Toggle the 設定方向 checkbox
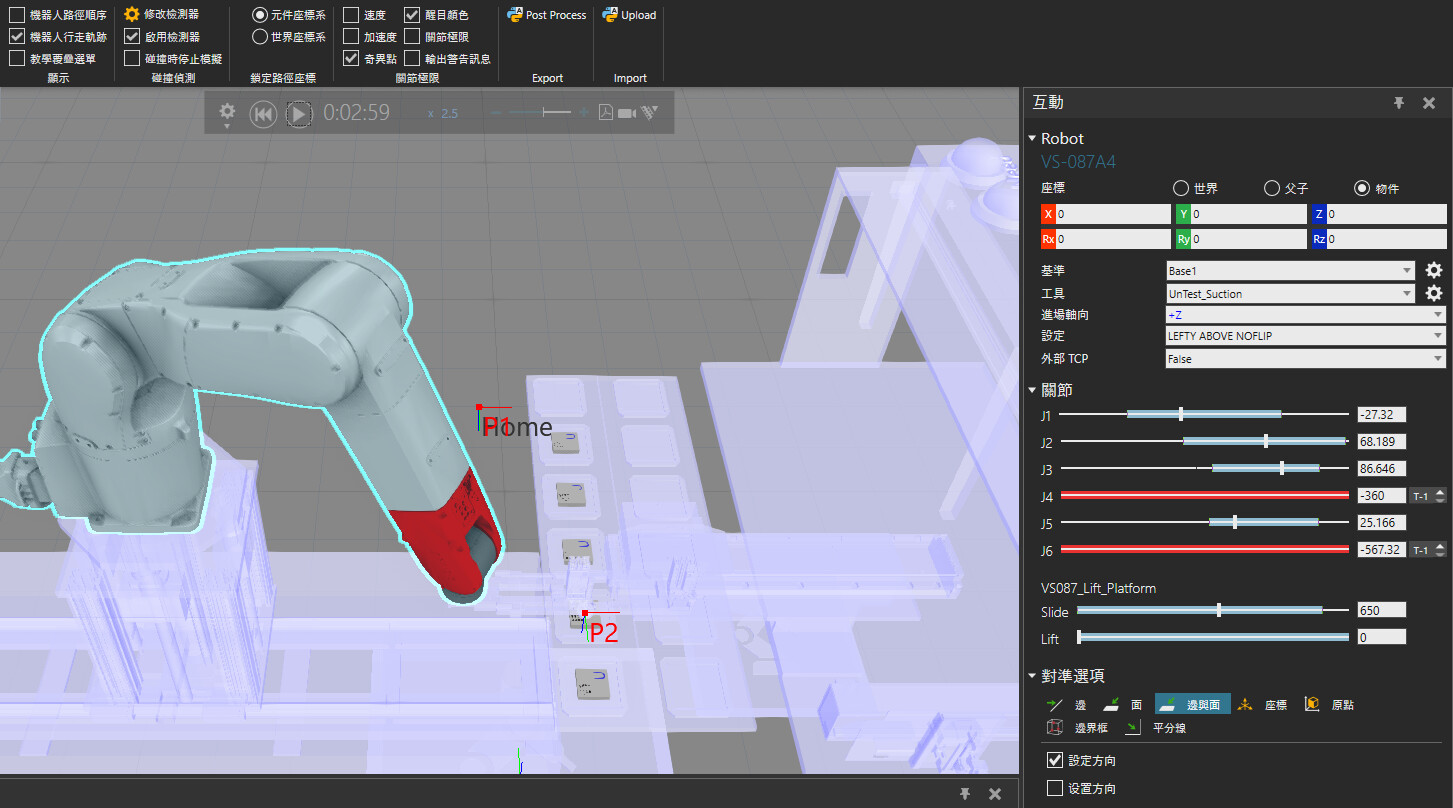This screenshot has height=808, width=1453. 1054,761
